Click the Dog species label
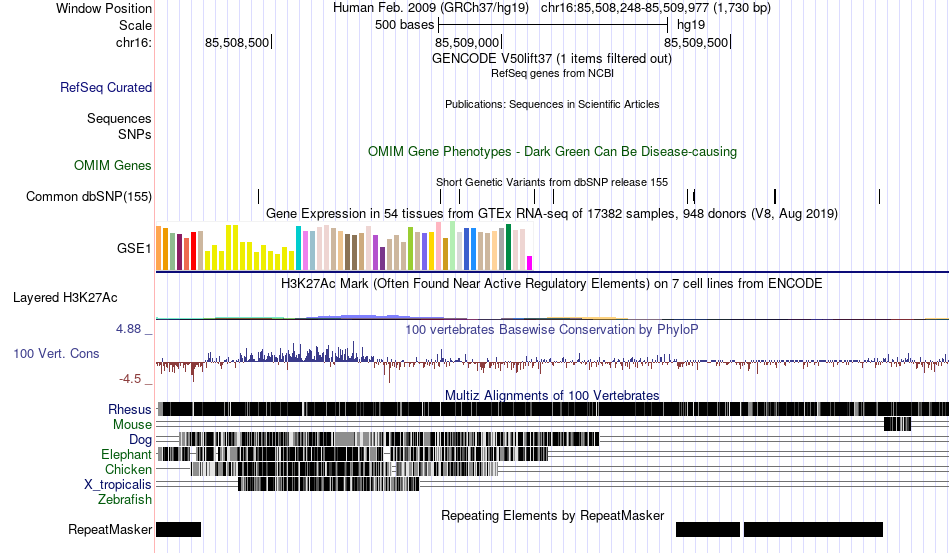 pos(141,439)
